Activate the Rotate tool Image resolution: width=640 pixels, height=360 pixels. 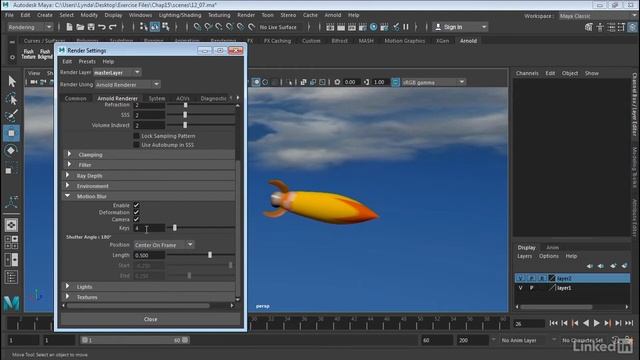pyautogui.click(x=11, y=150)
